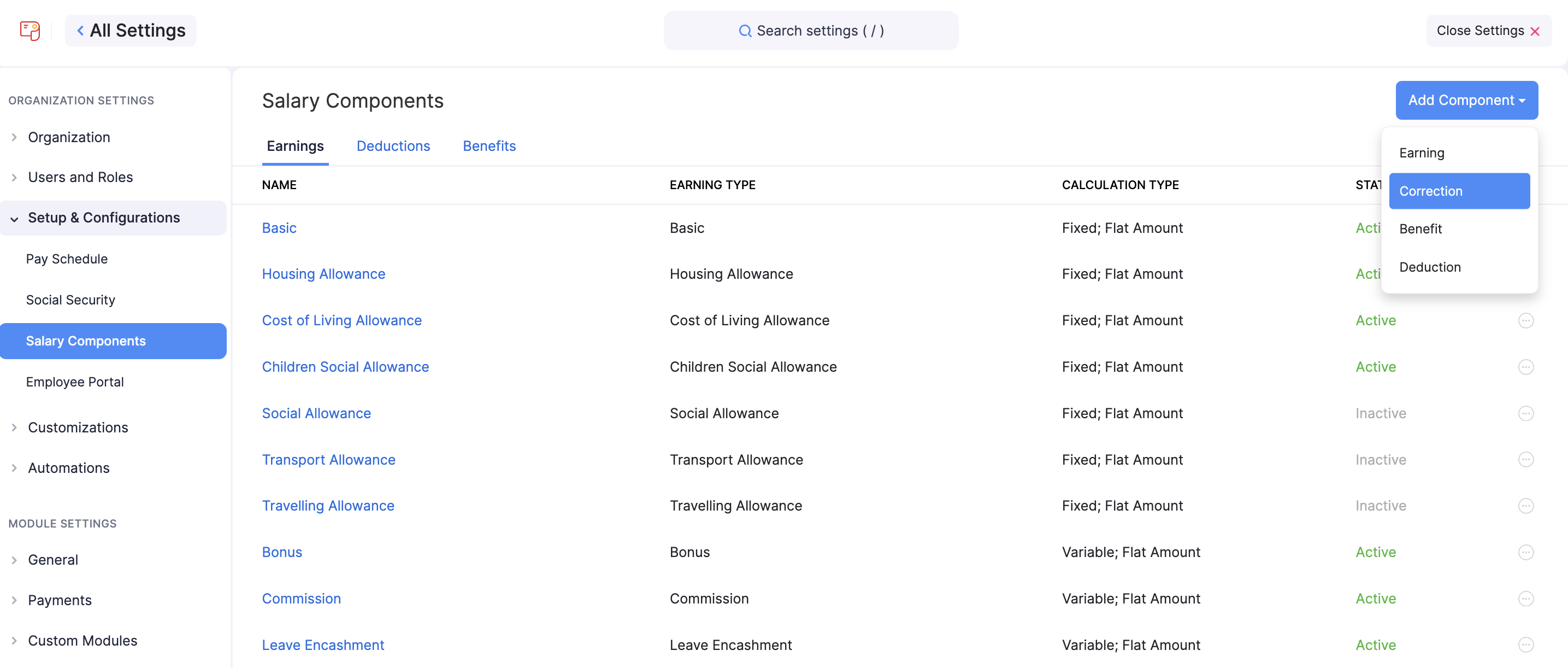The width and height of the screenshot is (1568, 668).
Task: Click the payroll app logo icon
Action: click(30, 31)
